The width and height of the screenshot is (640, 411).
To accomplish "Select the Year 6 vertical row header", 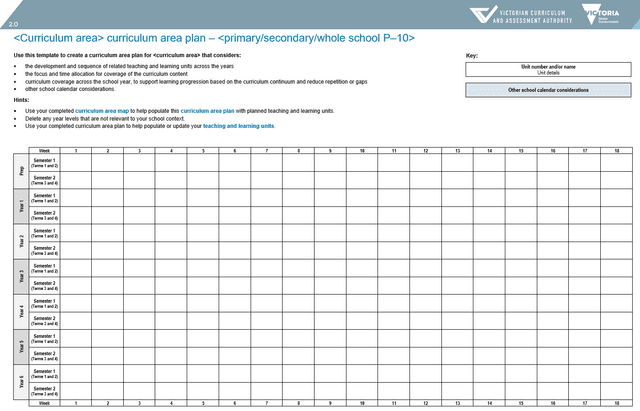I will click(21, 382).
